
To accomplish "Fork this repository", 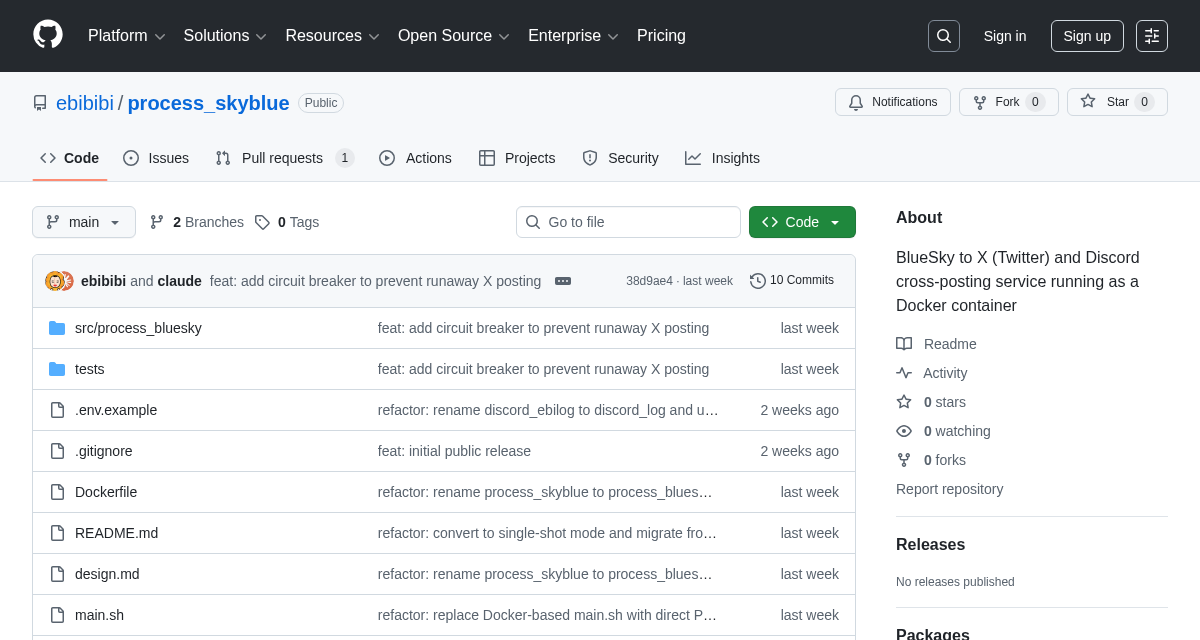I will coord(1008,102).
